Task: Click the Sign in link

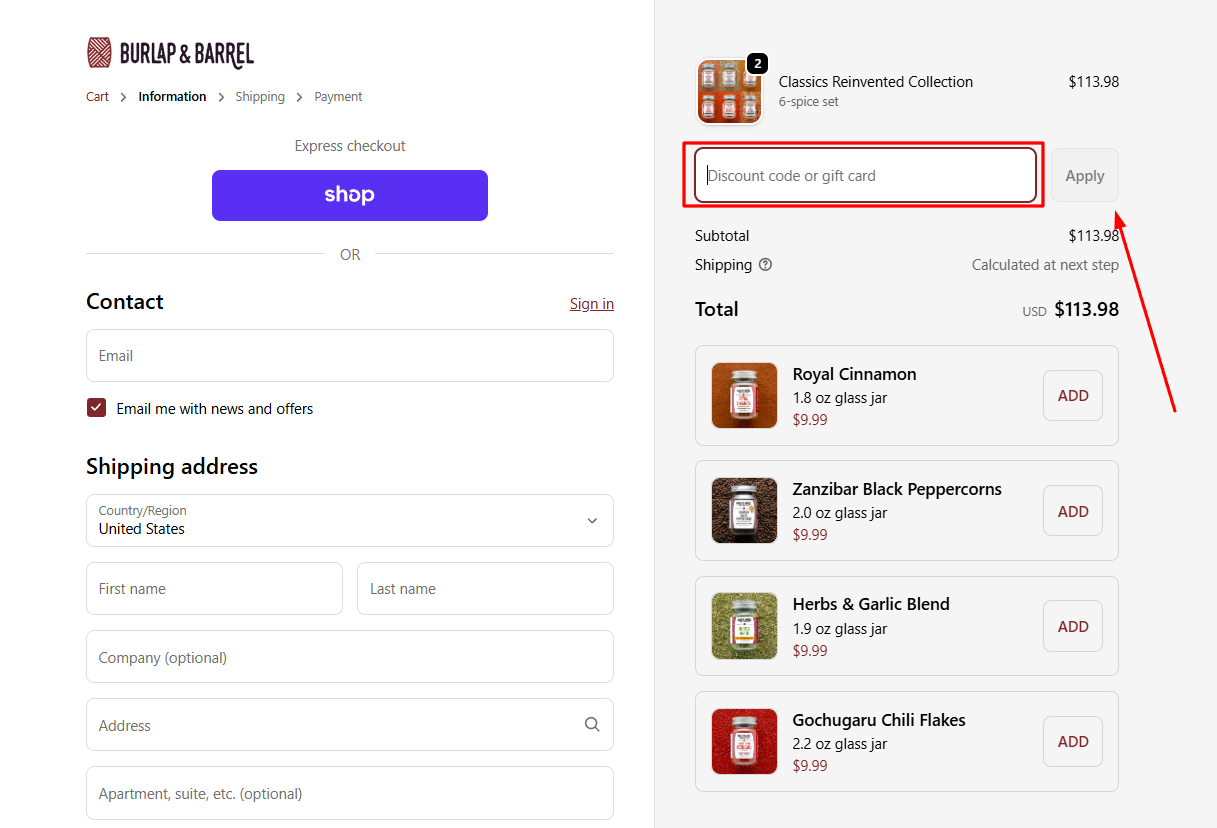Action: click(x=592, y=304)
